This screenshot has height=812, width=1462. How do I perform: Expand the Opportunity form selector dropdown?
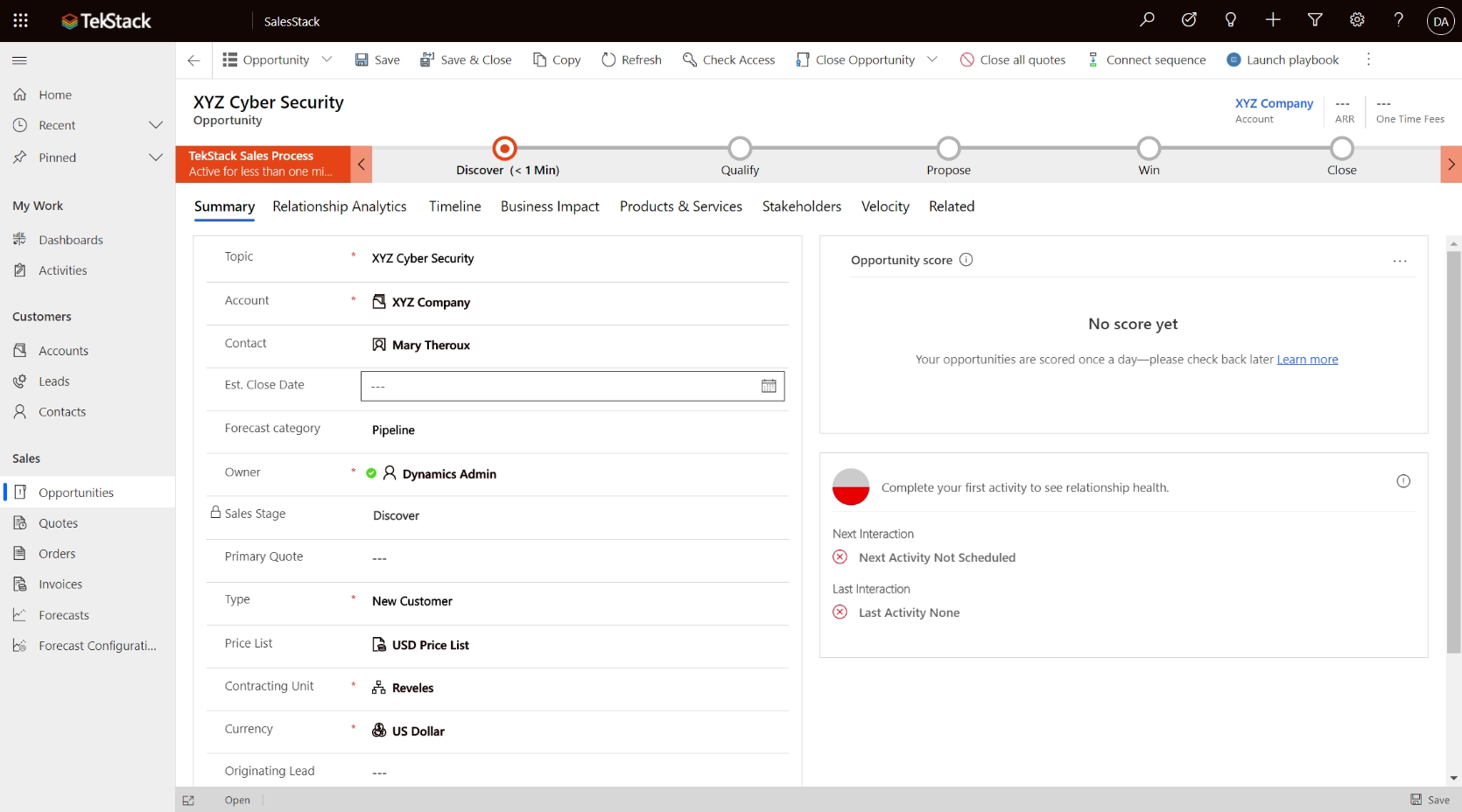[x=327, y=59]
